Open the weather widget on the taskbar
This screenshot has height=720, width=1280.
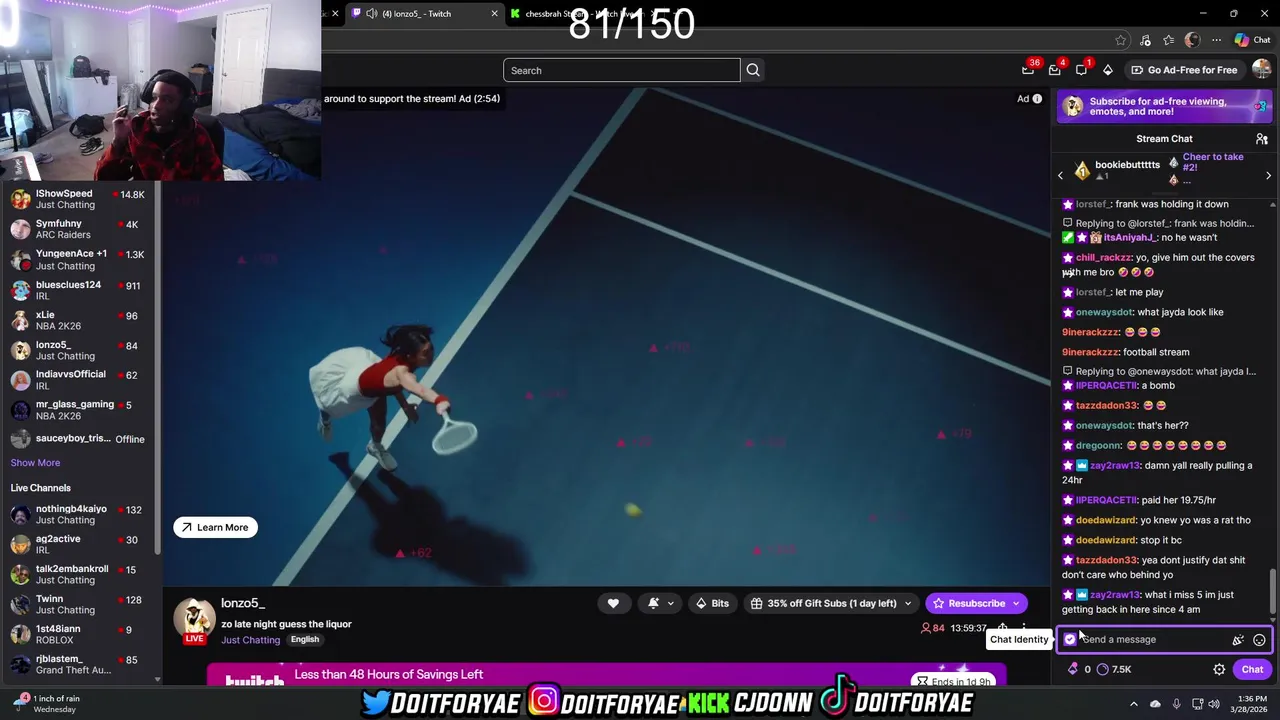45,703
